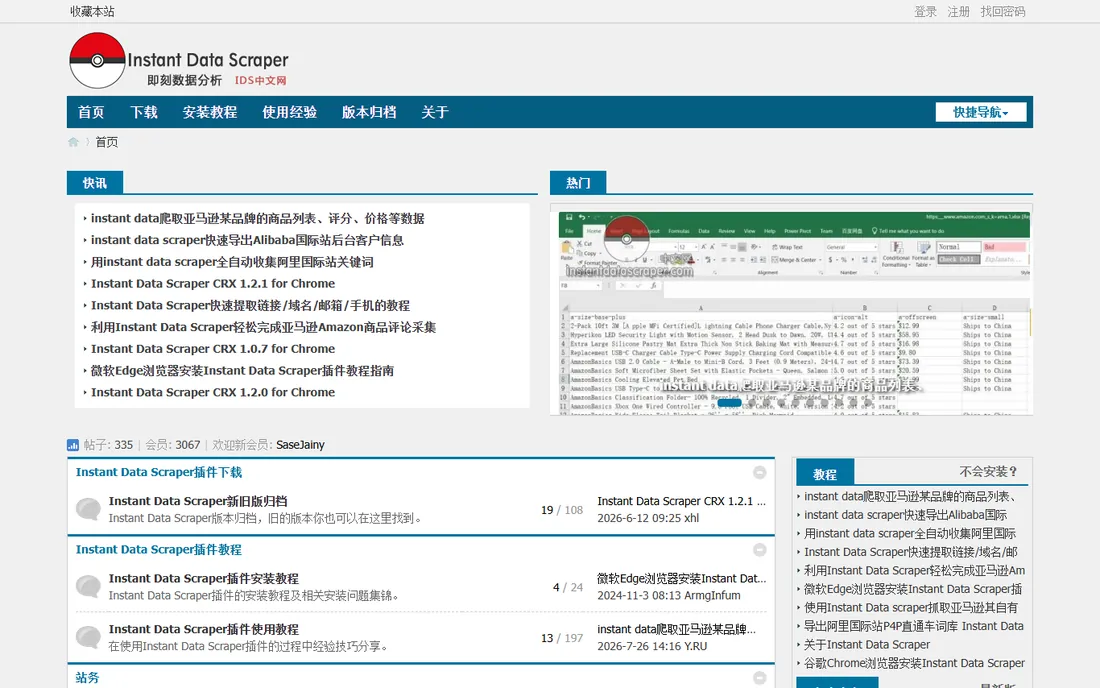Viewport: 1100px width, 688px height.
Task: Open the 安装教程 nav menu item
Action: point(210,112)
